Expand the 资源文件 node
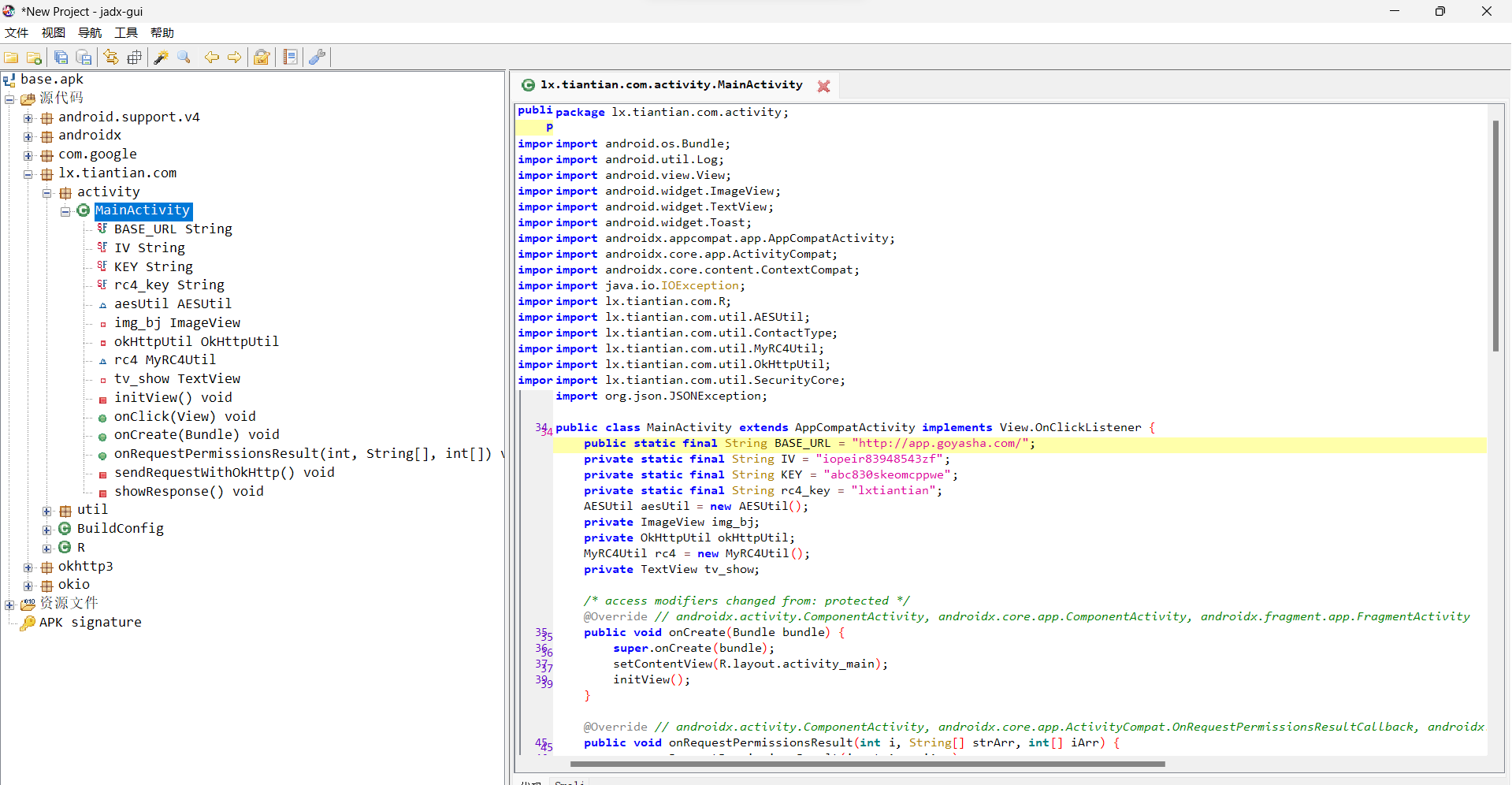Viewport: 1512px width, 785px height. point(9,605)
